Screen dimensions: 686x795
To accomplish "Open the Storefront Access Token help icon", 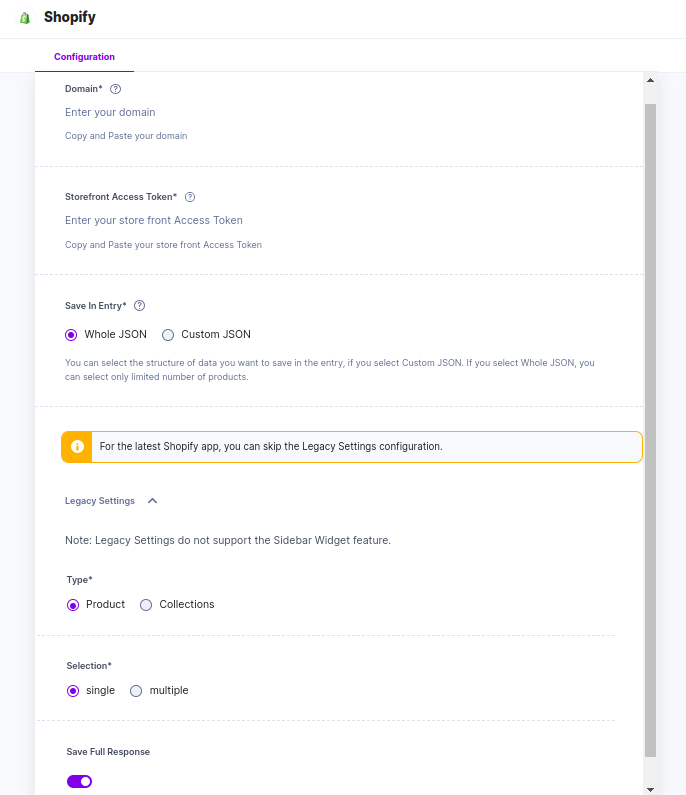I will [x=190, y=197].
